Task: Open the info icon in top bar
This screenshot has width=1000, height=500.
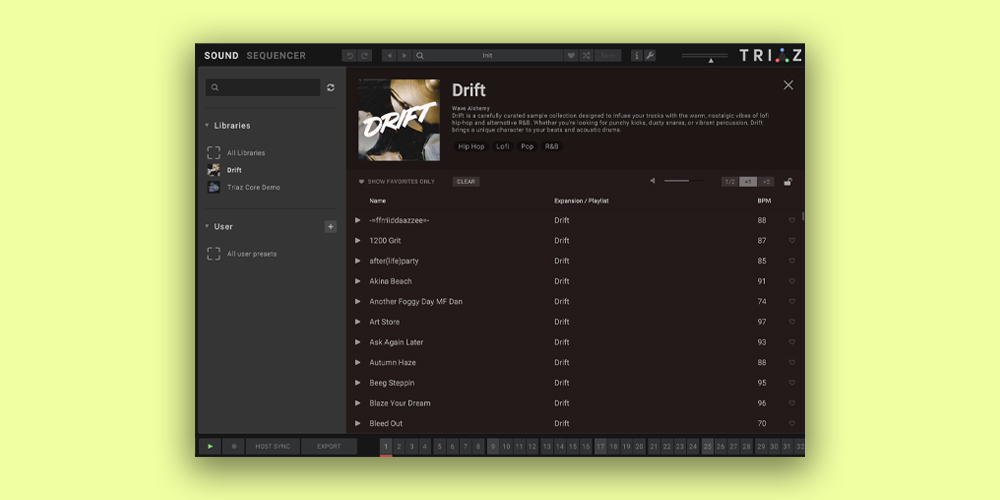Action: click(636, 55)
